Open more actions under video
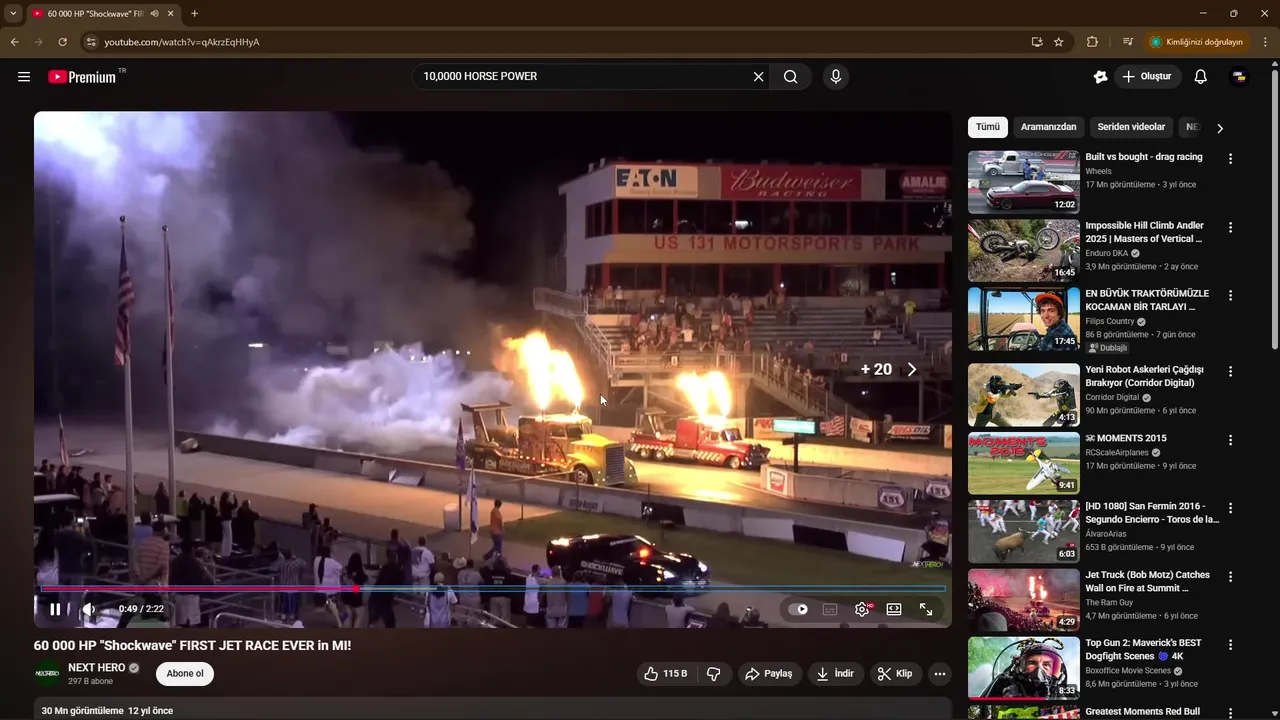Screen dimensions: 1280x720 click(x=940, y=674)
